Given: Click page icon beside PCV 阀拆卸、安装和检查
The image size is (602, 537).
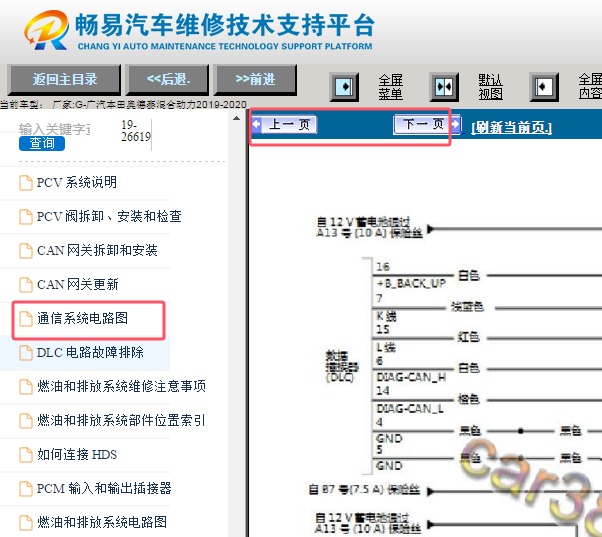Looking at the screenshot, I should pyautogui.click(x=26, y=216).
